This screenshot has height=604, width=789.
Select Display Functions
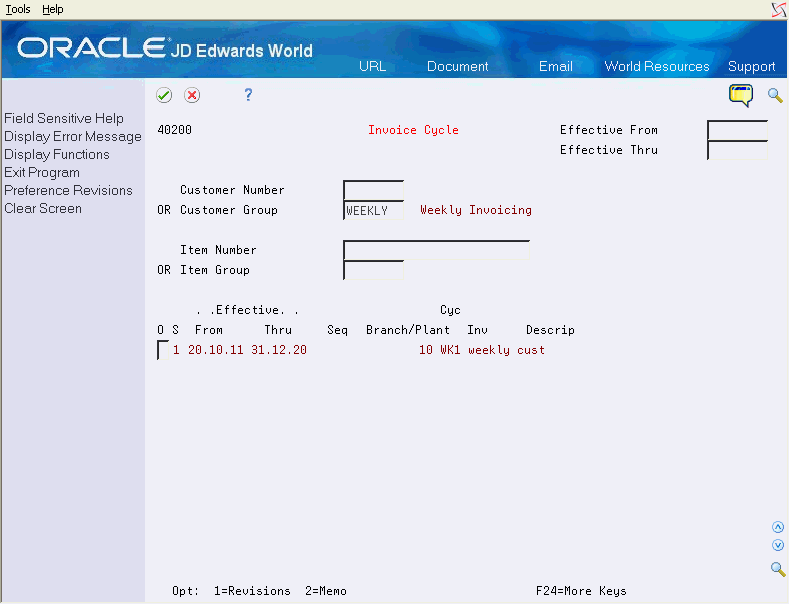tap(57, 155)
